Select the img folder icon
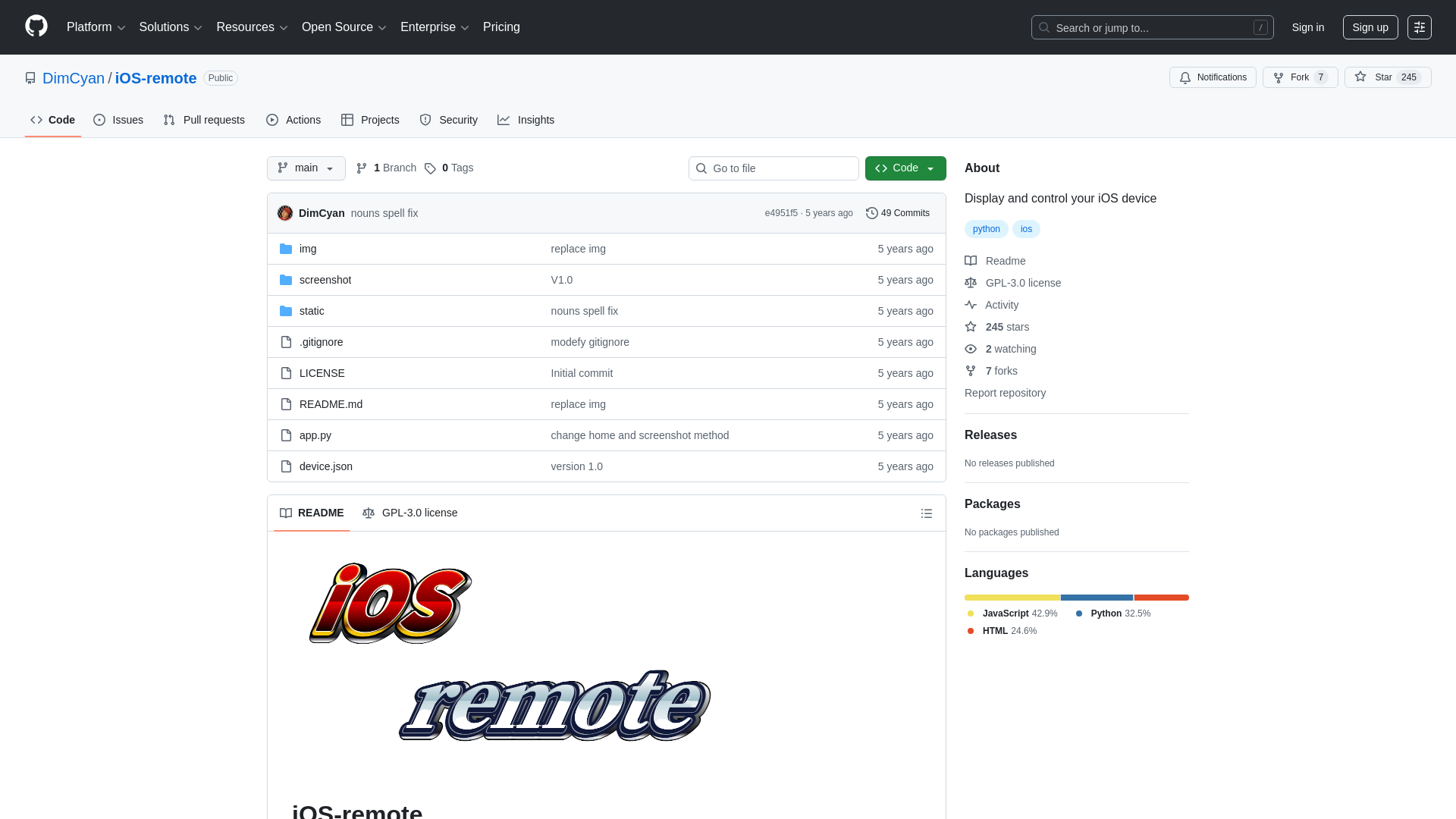 286,248
